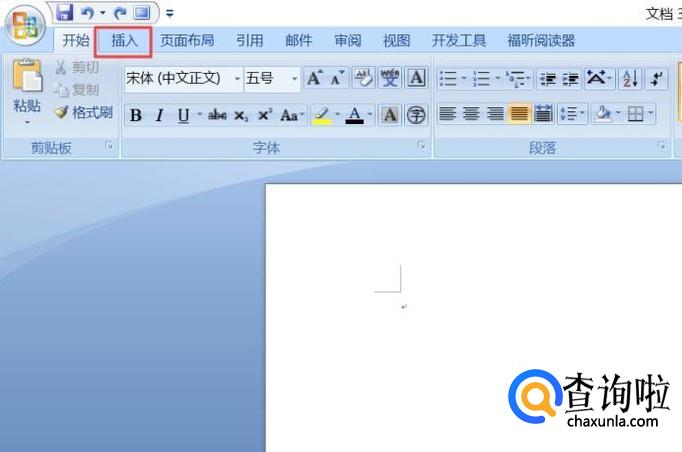Viewport: 682px width, 452px height.
Task: Open the 插入 ribbon tab
Action: coord(124,41)
